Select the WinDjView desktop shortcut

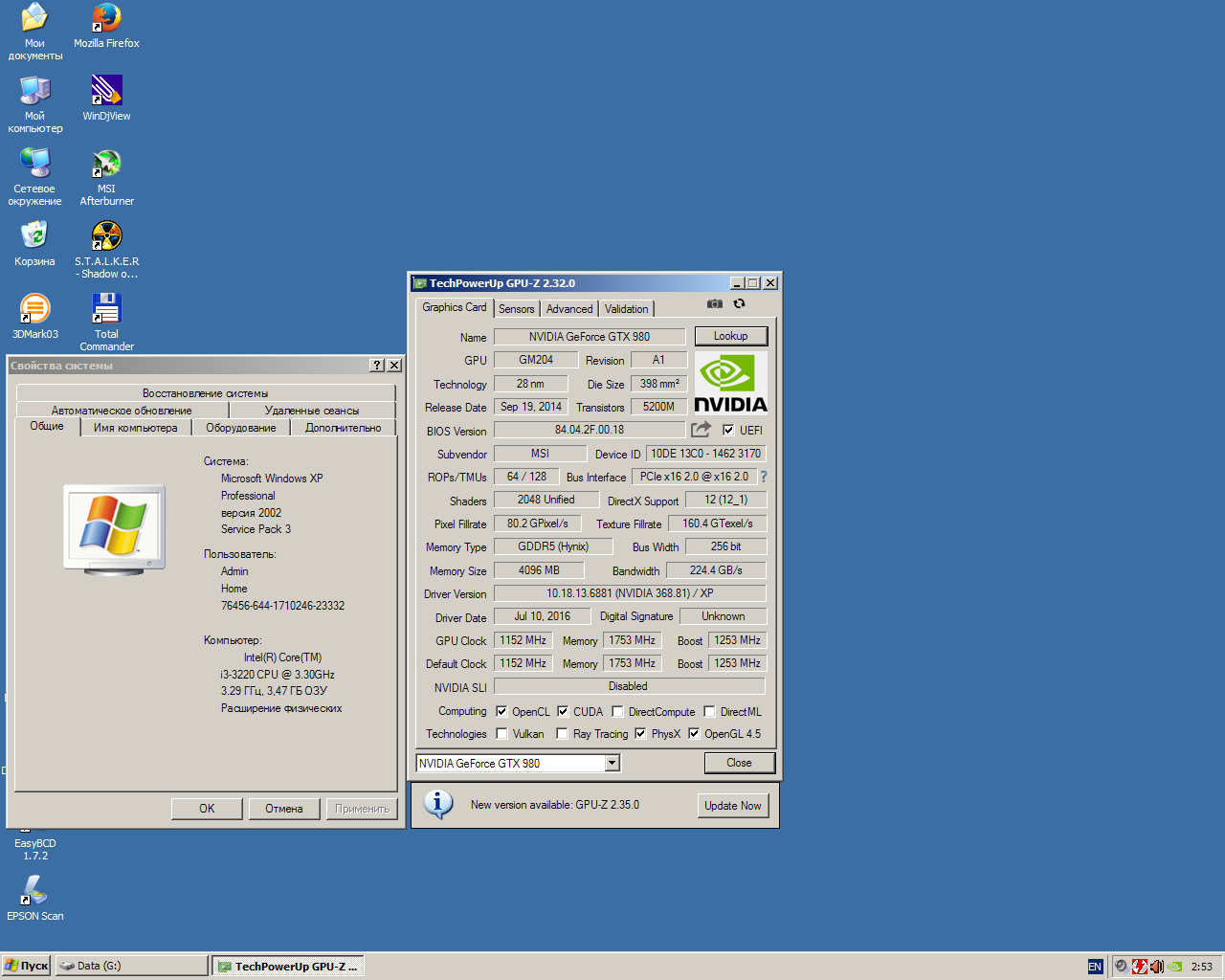tap(106, 99)
